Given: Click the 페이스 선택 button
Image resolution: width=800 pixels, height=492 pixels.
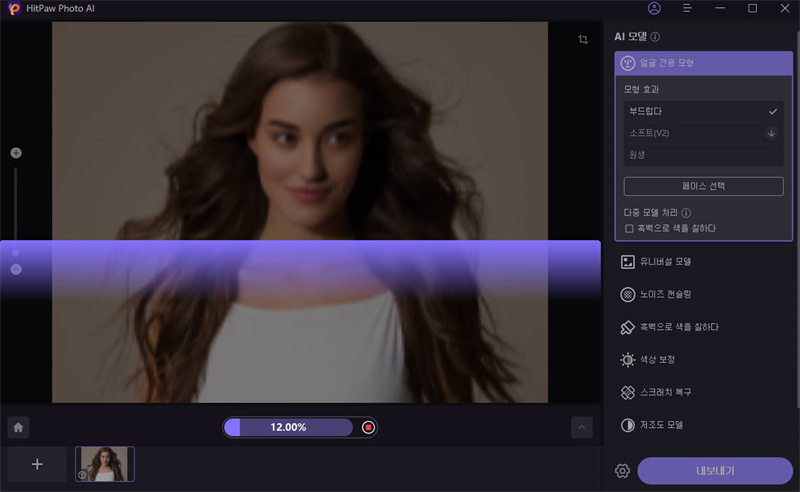Looking at the screenshot, I should coord(704,186).
